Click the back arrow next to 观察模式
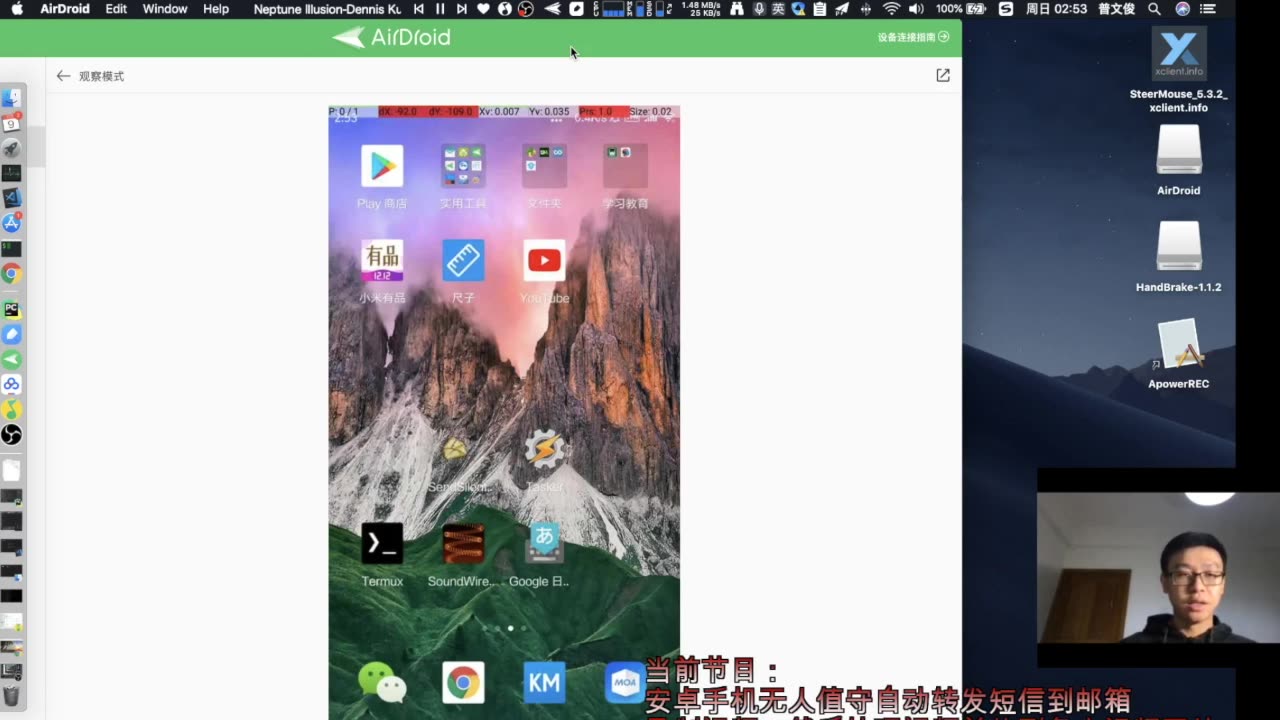The image size is (1280, 720). pyautogui.click(x=63, y=76)
